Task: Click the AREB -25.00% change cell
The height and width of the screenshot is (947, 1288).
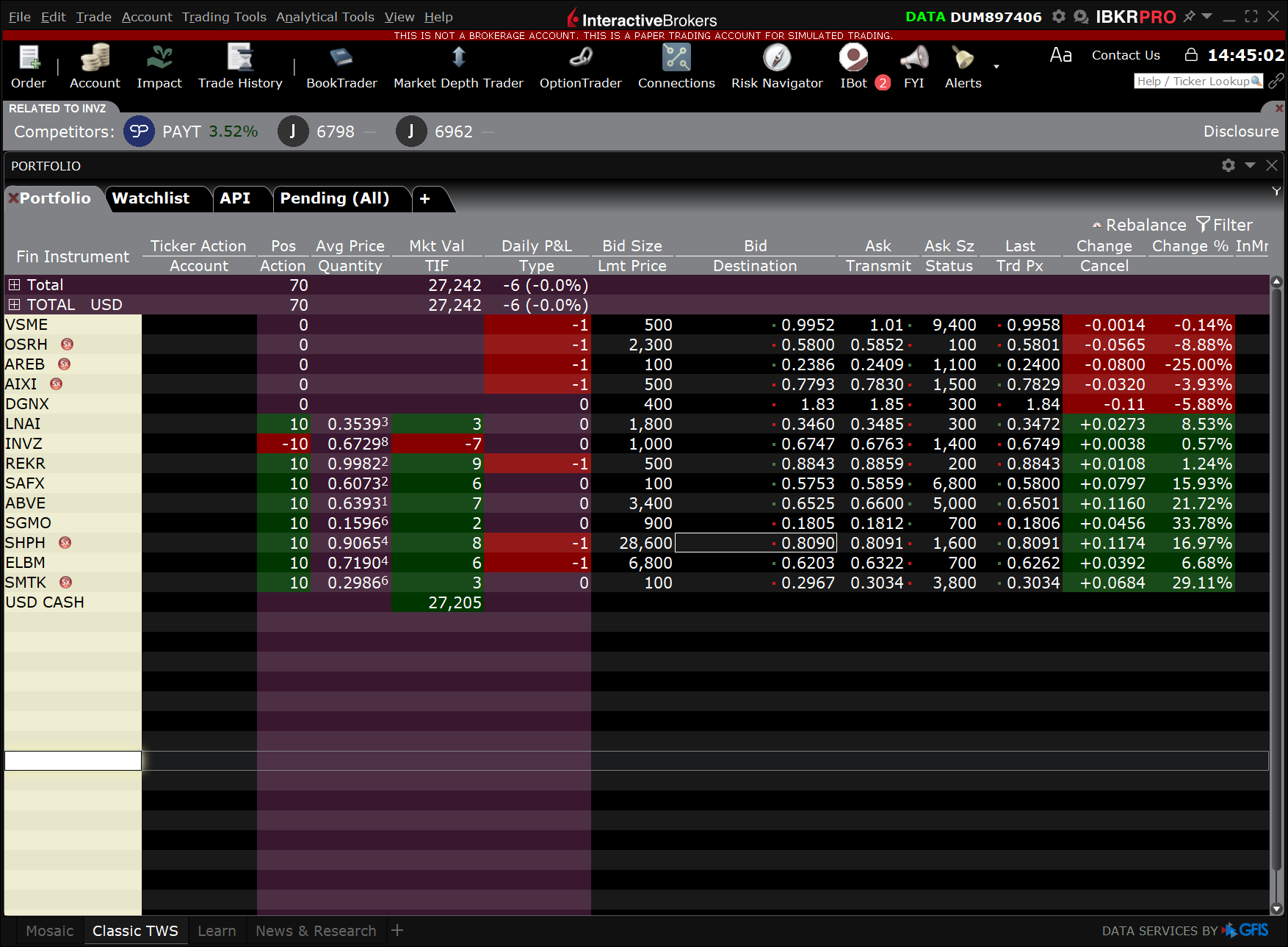Action: tap(1190, 364)
